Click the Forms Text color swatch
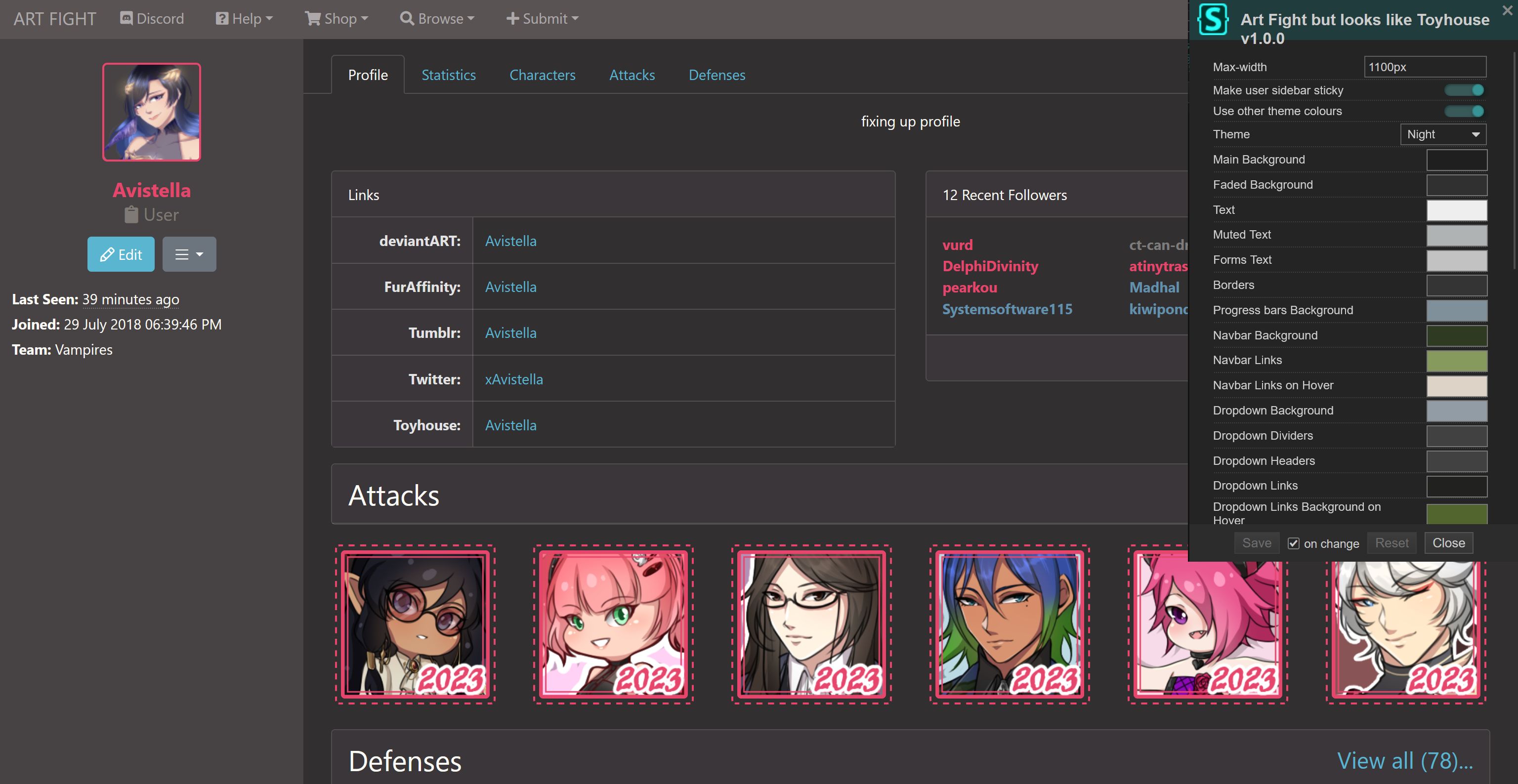Screen dimensions: 1518x784 pos(1456,260)
